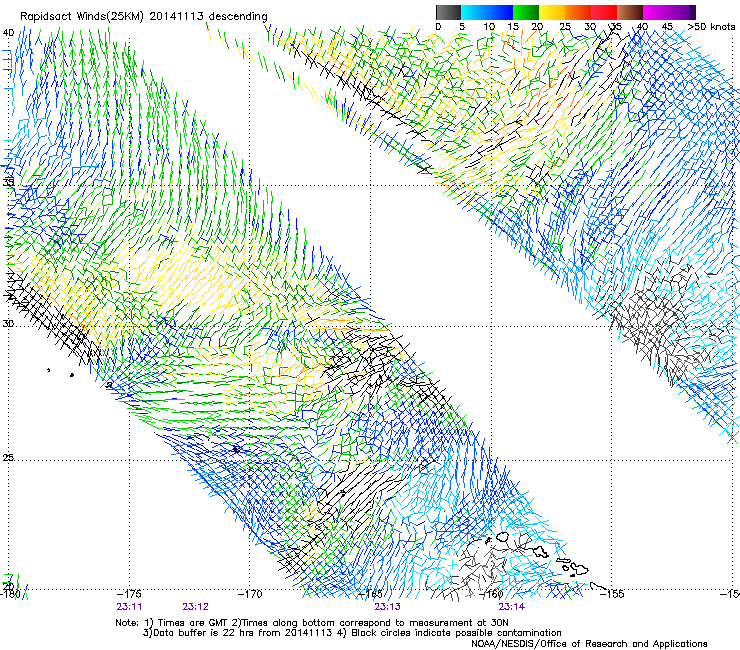Click the 'Data buffer is 22 hrs' note
The image size is (740, 650).
[203, 633]
